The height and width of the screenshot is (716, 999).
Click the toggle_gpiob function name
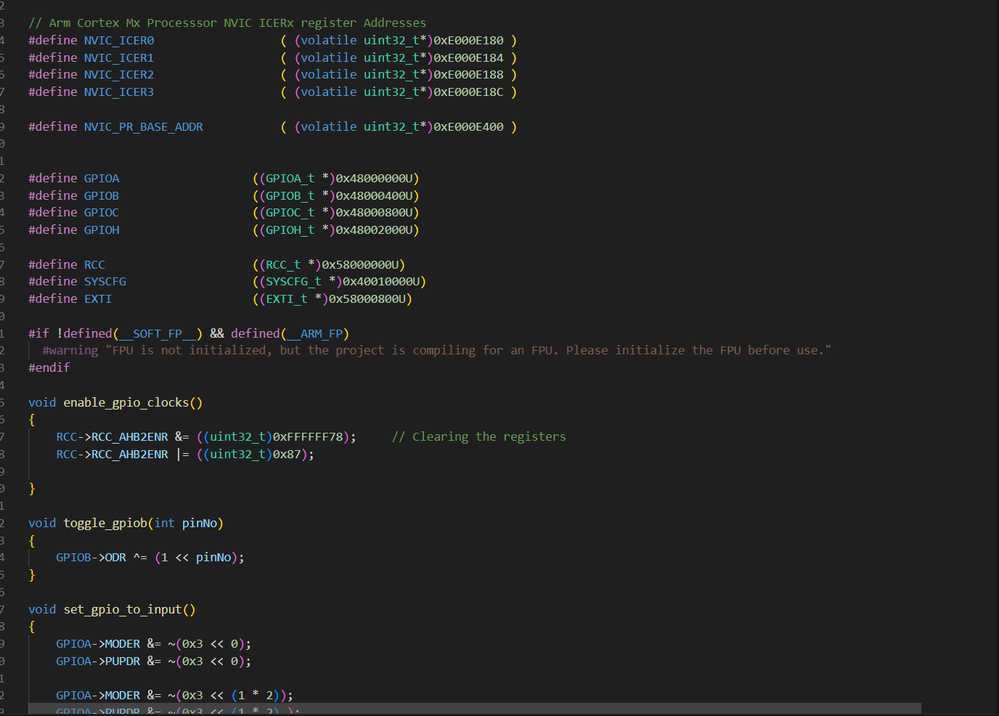pyautogui.click(x=105, y=523)
